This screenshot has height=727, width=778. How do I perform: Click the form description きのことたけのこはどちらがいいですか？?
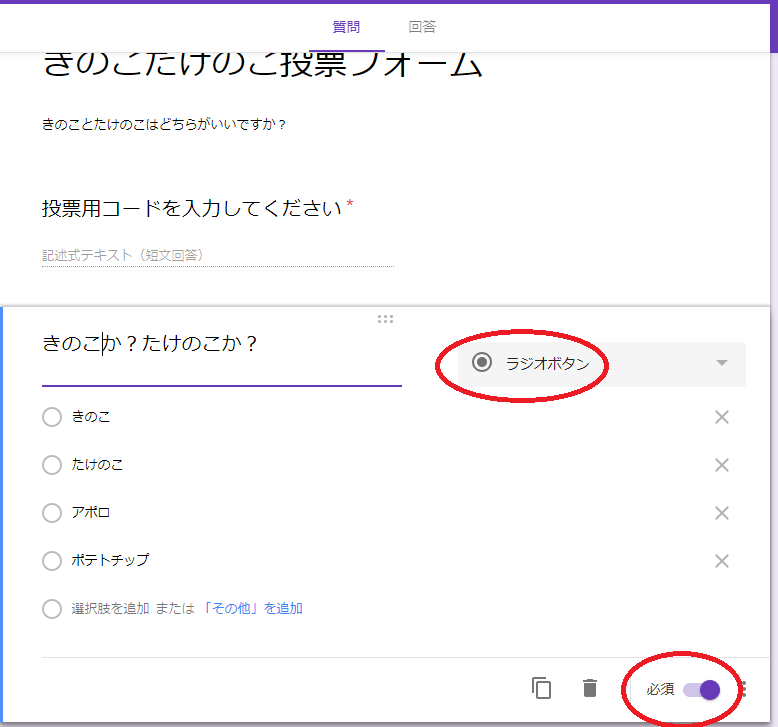click(x=164, y=124)
